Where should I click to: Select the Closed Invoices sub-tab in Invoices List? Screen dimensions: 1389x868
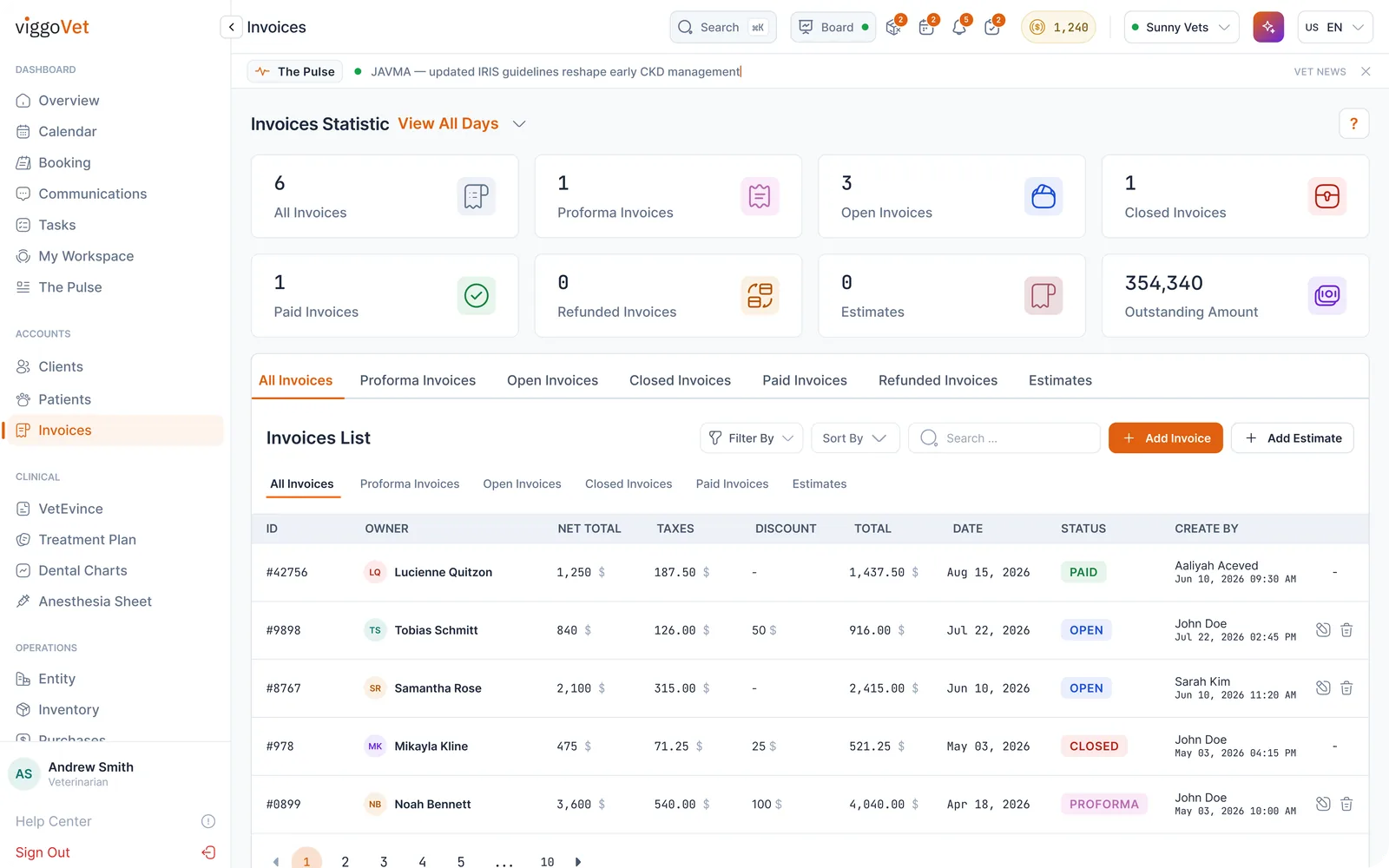(629, 484)
